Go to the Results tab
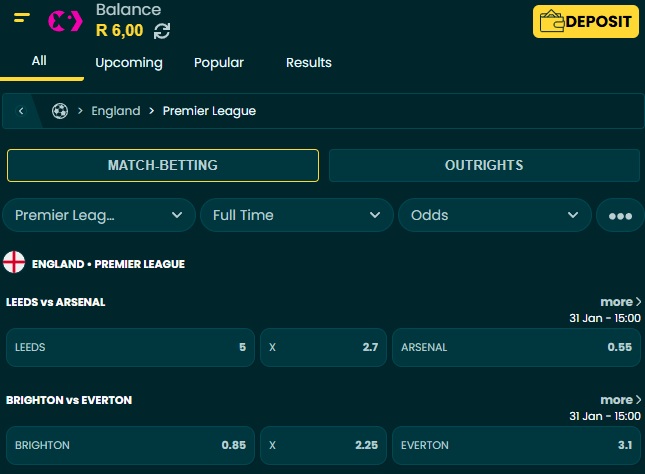 309,62
